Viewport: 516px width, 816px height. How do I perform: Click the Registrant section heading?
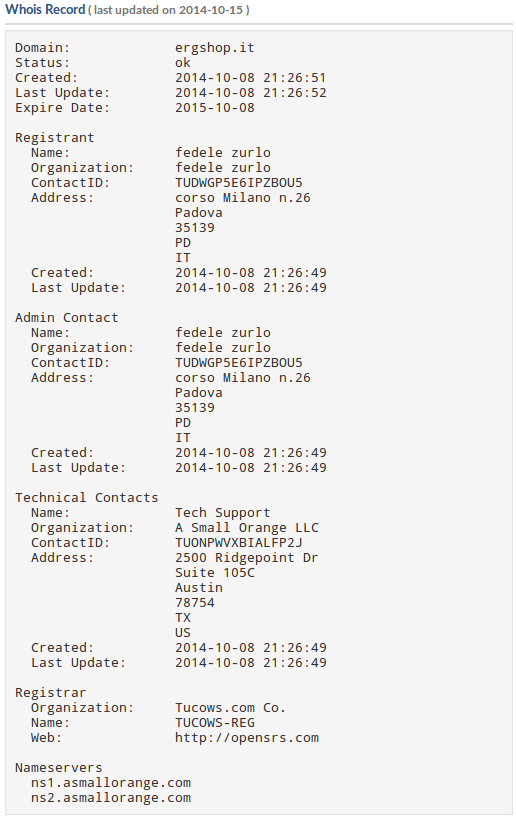[x=55, y=138]
